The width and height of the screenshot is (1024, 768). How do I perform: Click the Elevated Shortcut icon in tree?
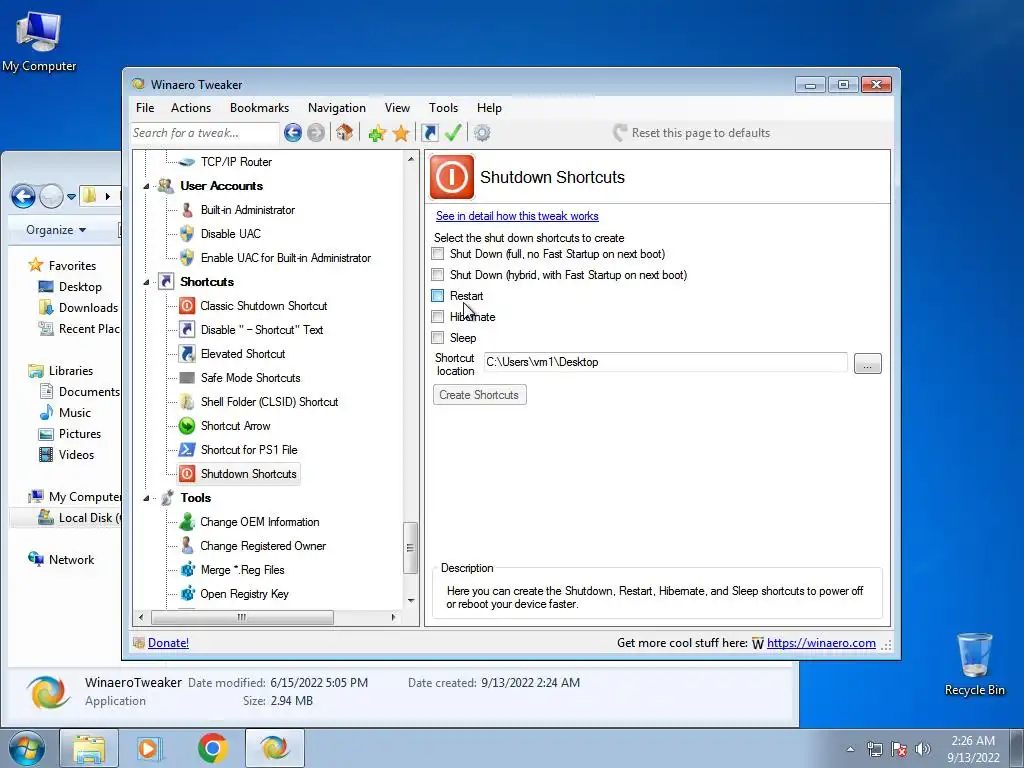187,354
